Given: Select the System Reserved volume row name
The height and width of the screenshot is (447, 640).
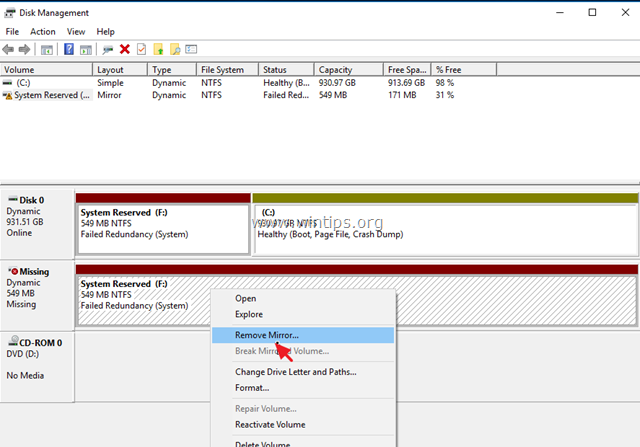Looking at the screenshot, I should [52, 95].
